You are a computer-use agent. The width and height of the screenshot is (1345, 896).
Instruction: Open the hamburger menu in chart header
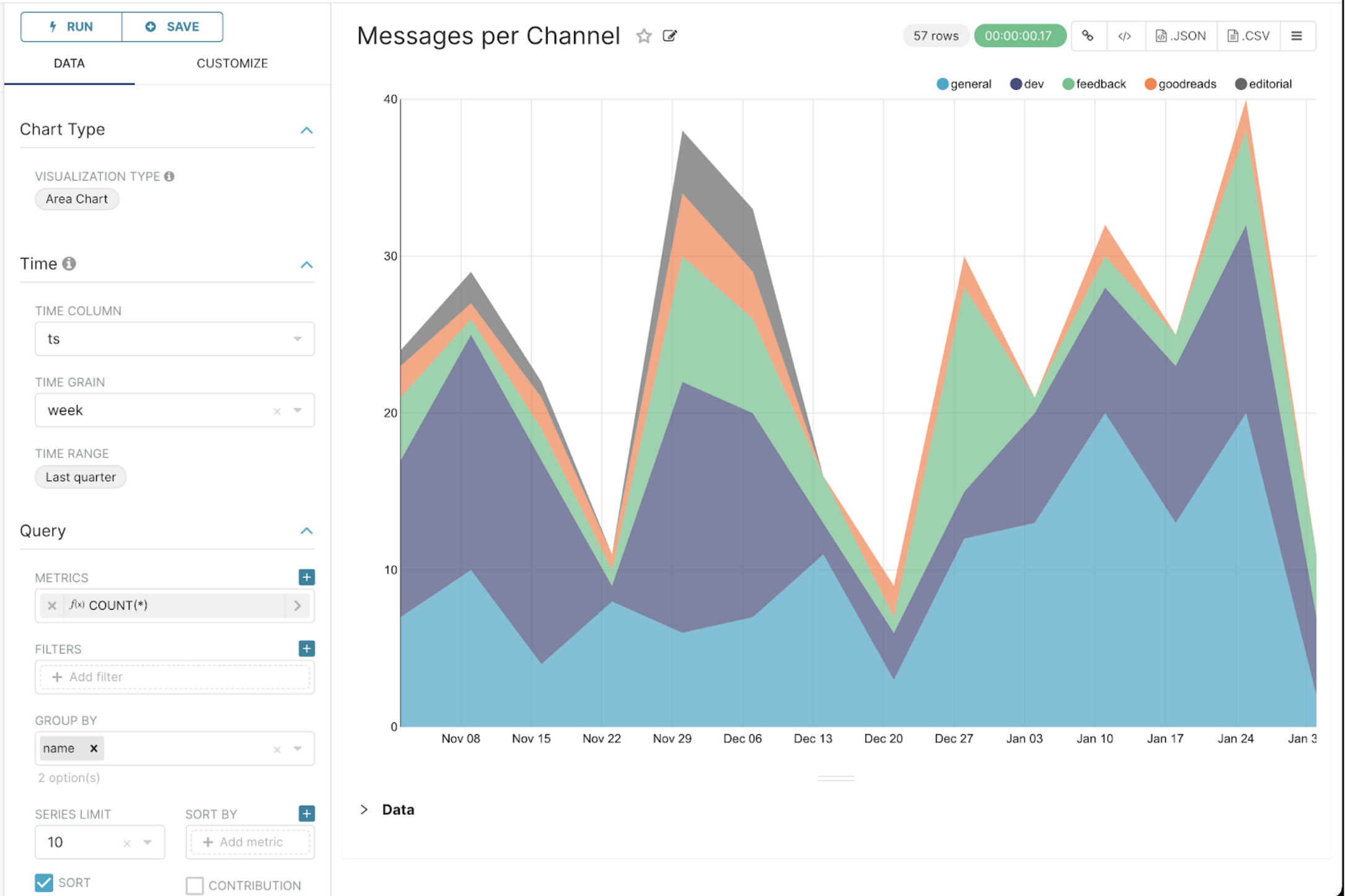[x=1296, y=36]
